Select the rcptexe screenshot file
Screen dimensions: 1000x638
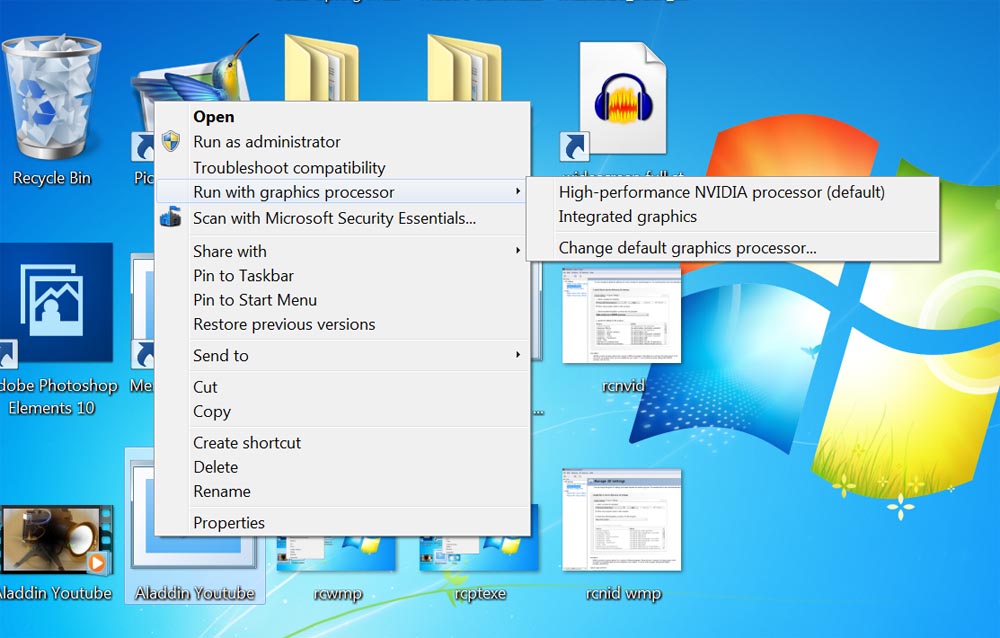[480, 554]
